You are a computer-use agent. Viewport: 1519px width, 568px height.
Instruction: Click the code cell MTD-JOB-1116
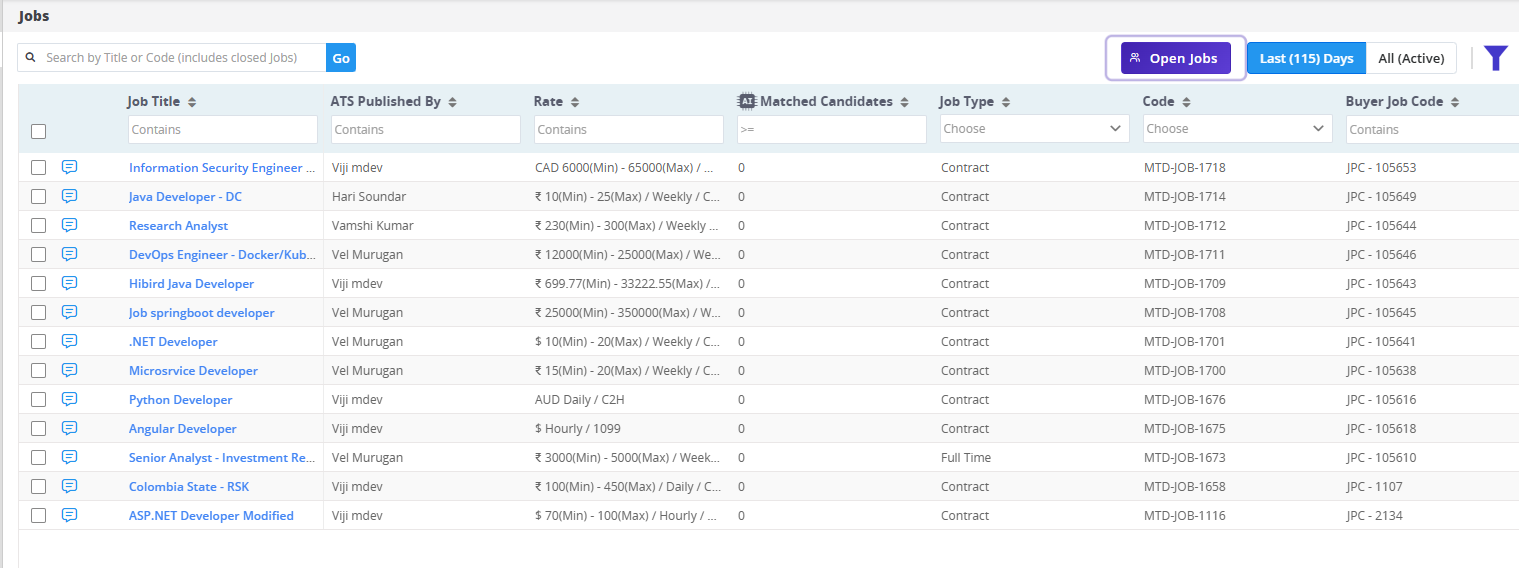(1184, 516)
